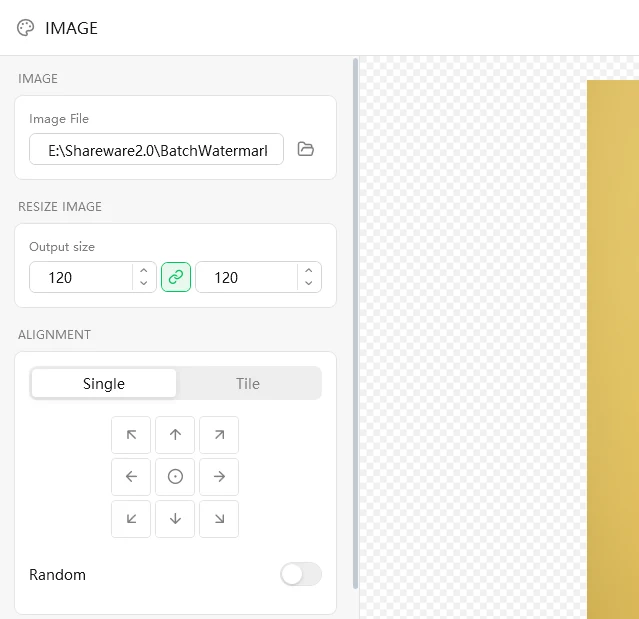Decrease the output height value

(x=308, y=283)
